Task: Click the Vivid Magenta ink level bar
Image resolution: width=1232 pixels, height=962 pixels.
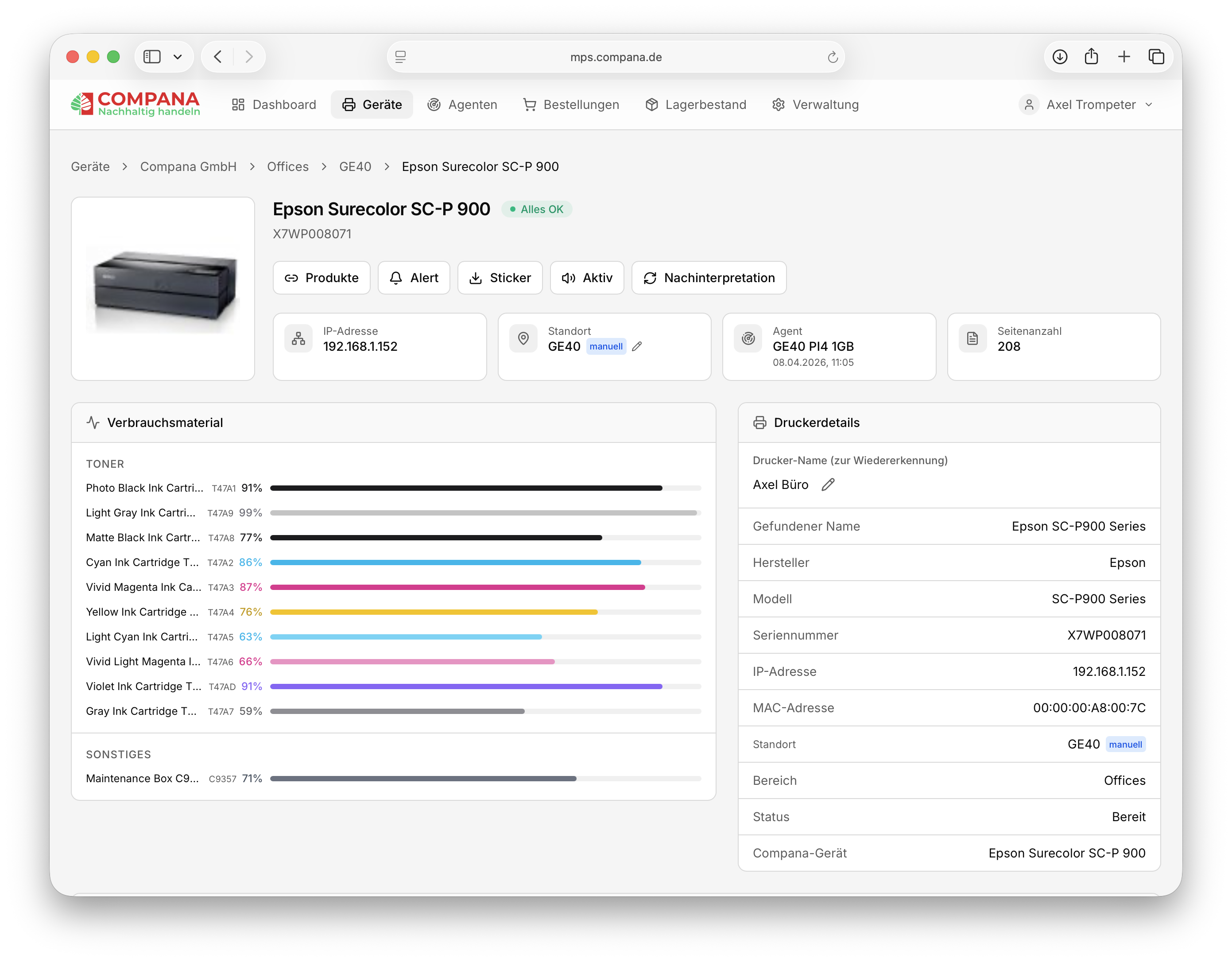Action: (x=486, y=587)
